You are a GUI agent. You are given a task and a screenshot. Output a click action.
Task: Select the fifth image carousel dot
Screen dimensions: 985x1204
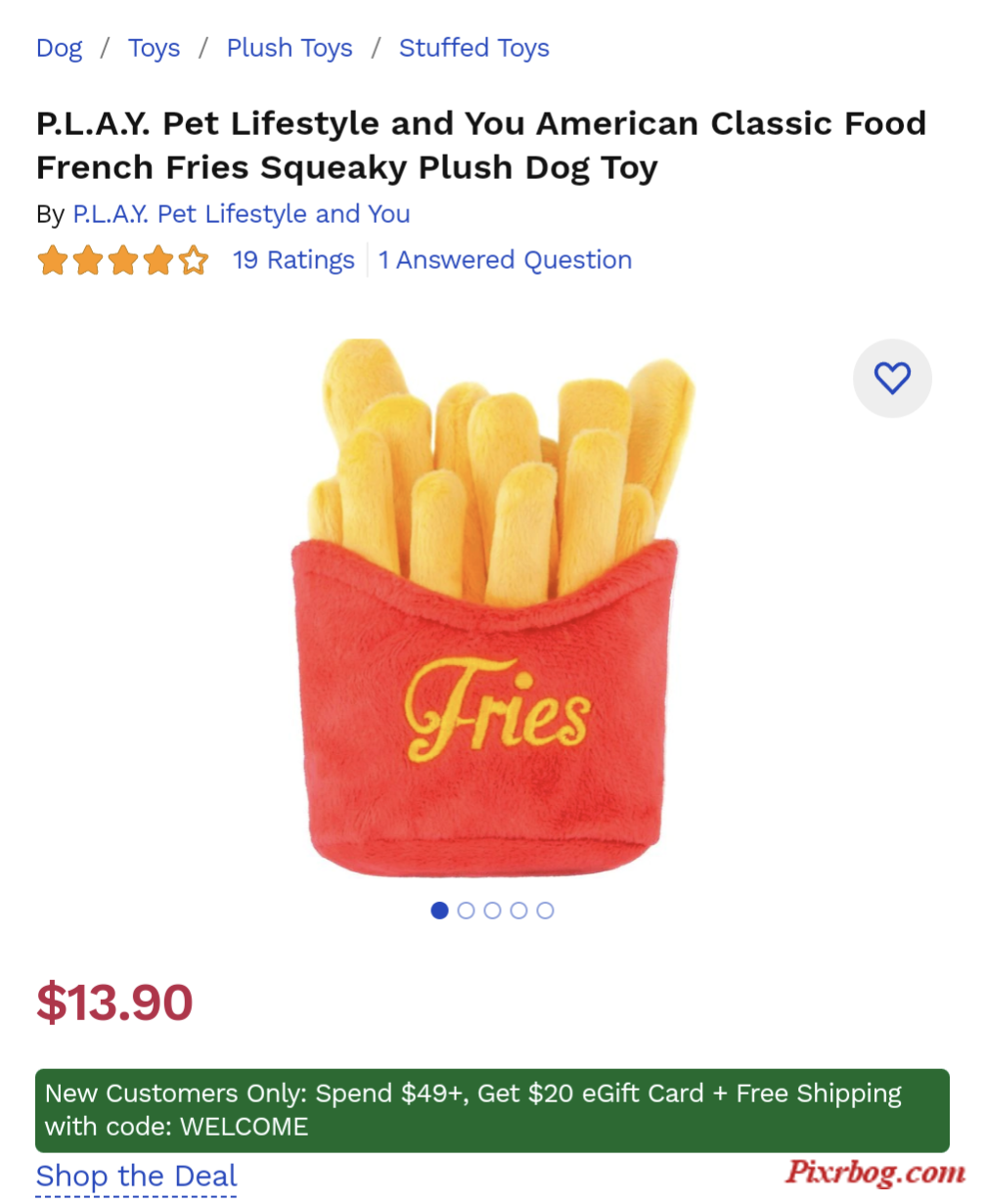[x=545, y=911]
